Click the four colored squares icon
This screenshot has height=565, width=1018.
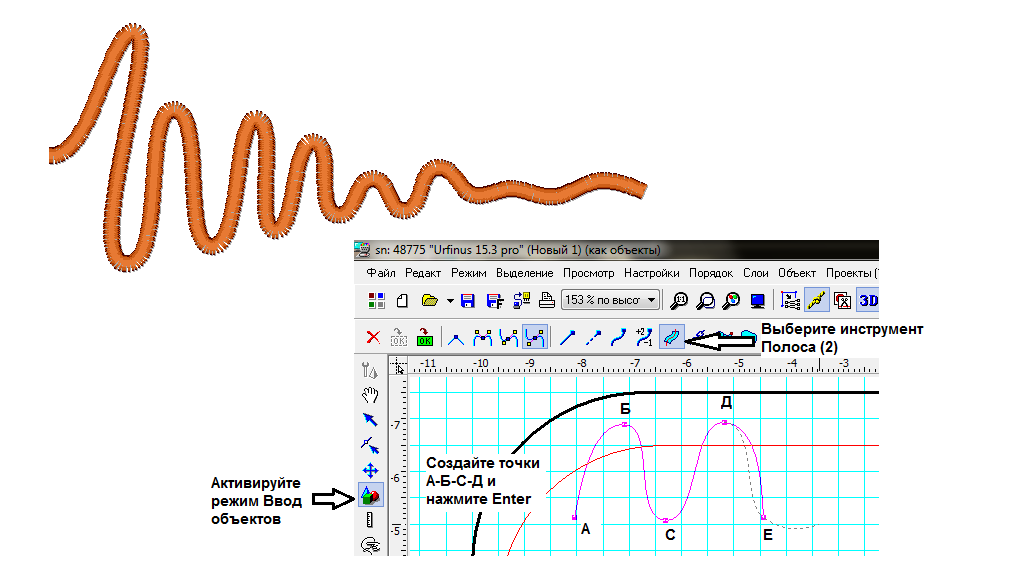(x=377, y=301)
